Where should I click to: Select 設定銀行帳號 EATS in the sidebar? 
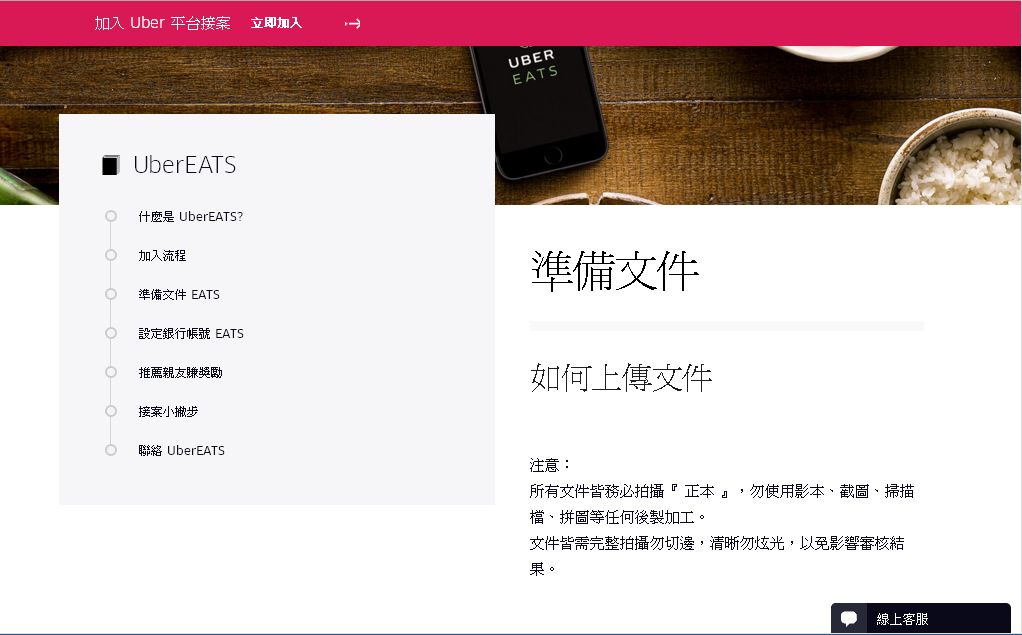coord(191,334)
